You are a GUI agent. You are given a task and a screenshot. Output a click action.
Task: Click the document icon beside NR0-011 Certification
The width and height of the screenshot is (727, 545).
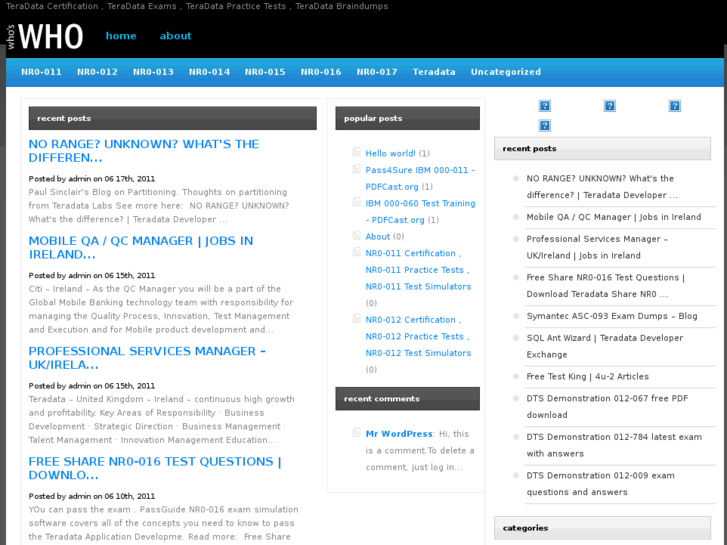tap(357, 252)
